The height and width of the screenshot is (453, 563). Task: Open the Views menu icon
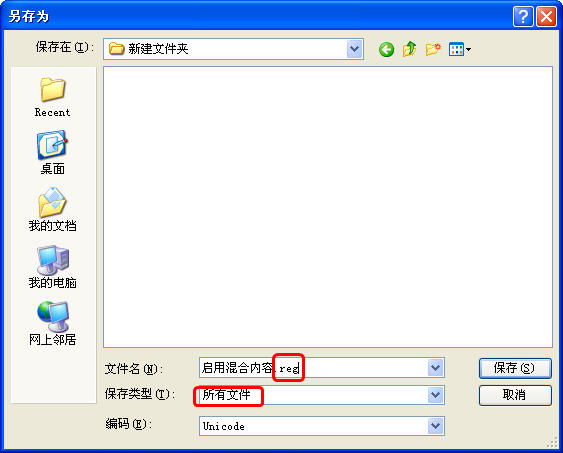pyautogui.click(x=460, y=49)
